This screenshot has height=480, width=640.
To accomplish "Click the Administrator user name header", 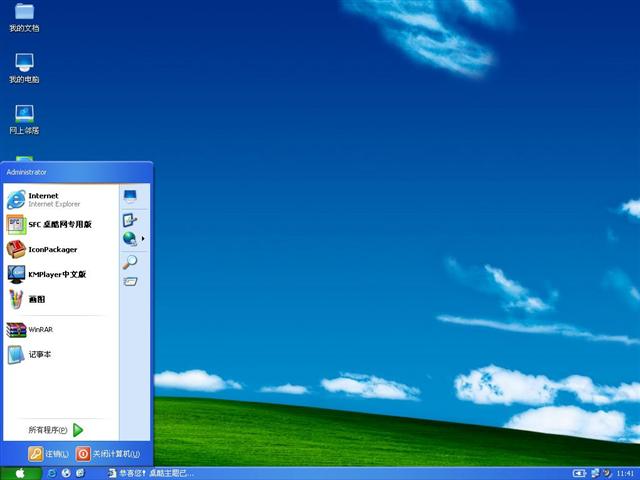I will tap(27, 172).
